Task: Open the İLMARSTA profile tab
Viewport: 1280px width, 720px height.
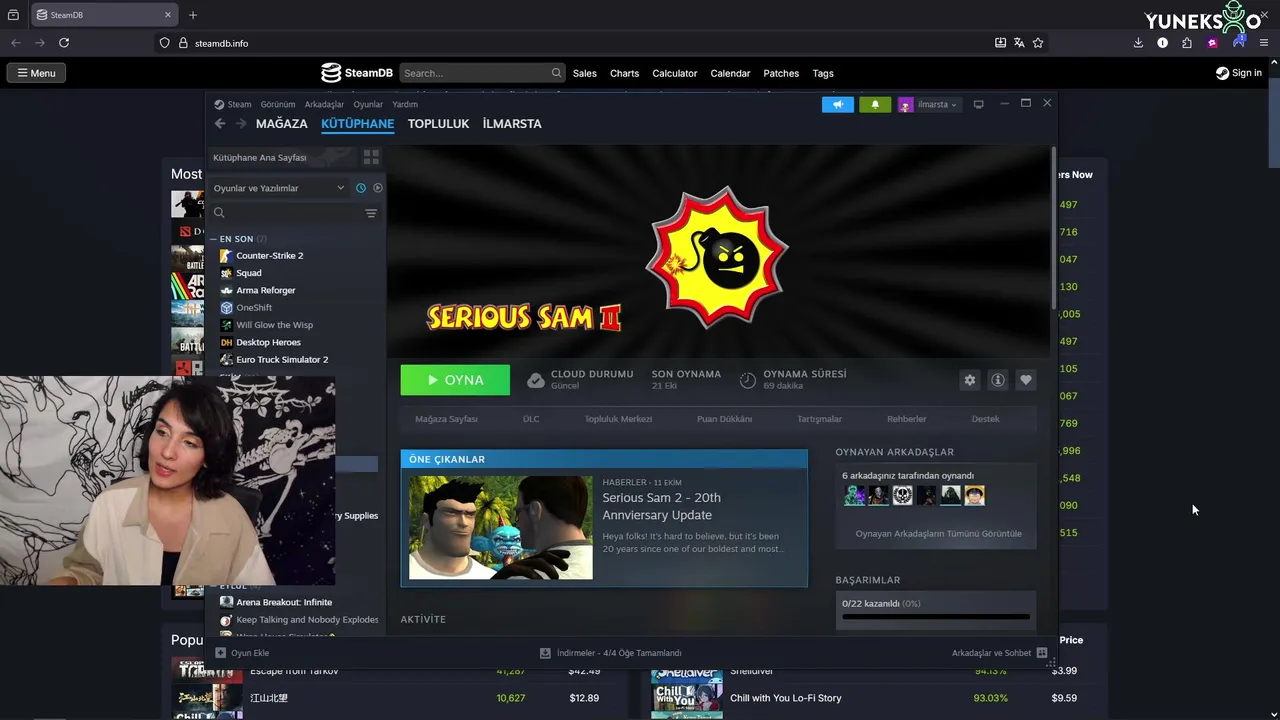Action: click(512, 124)
